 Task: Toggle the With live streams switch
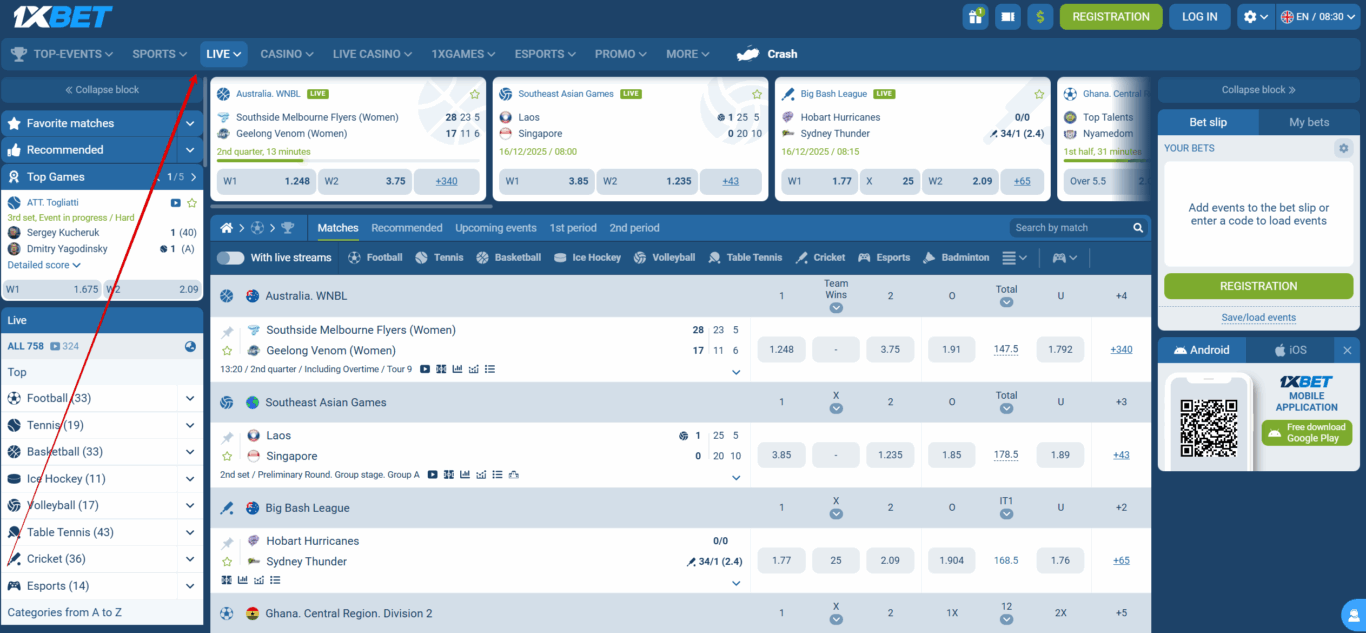tap(231, 258)
